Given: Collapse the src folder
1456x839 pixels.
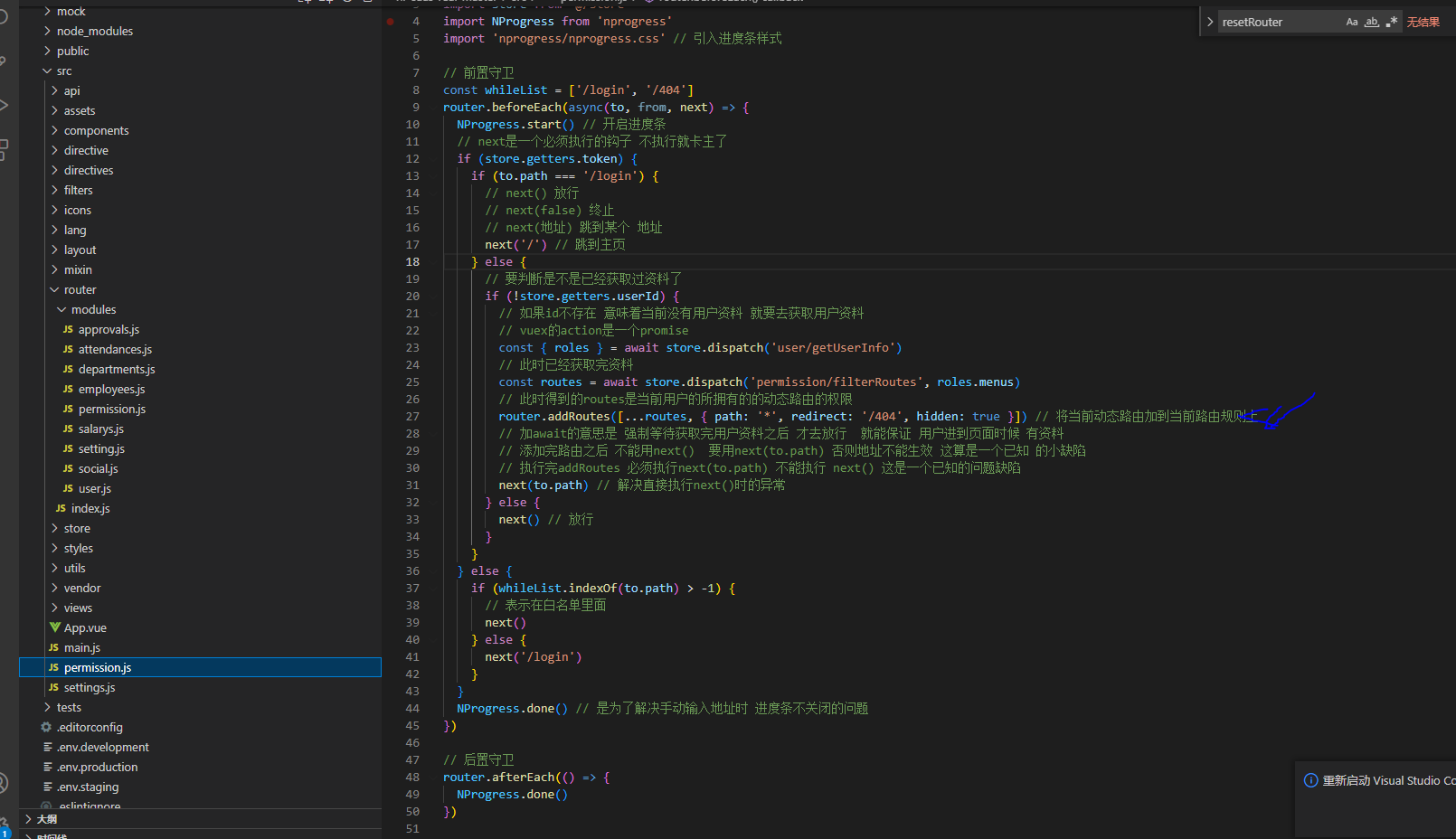Looking at the screenshot, I should pyautogui.click(x=47, y=71).
